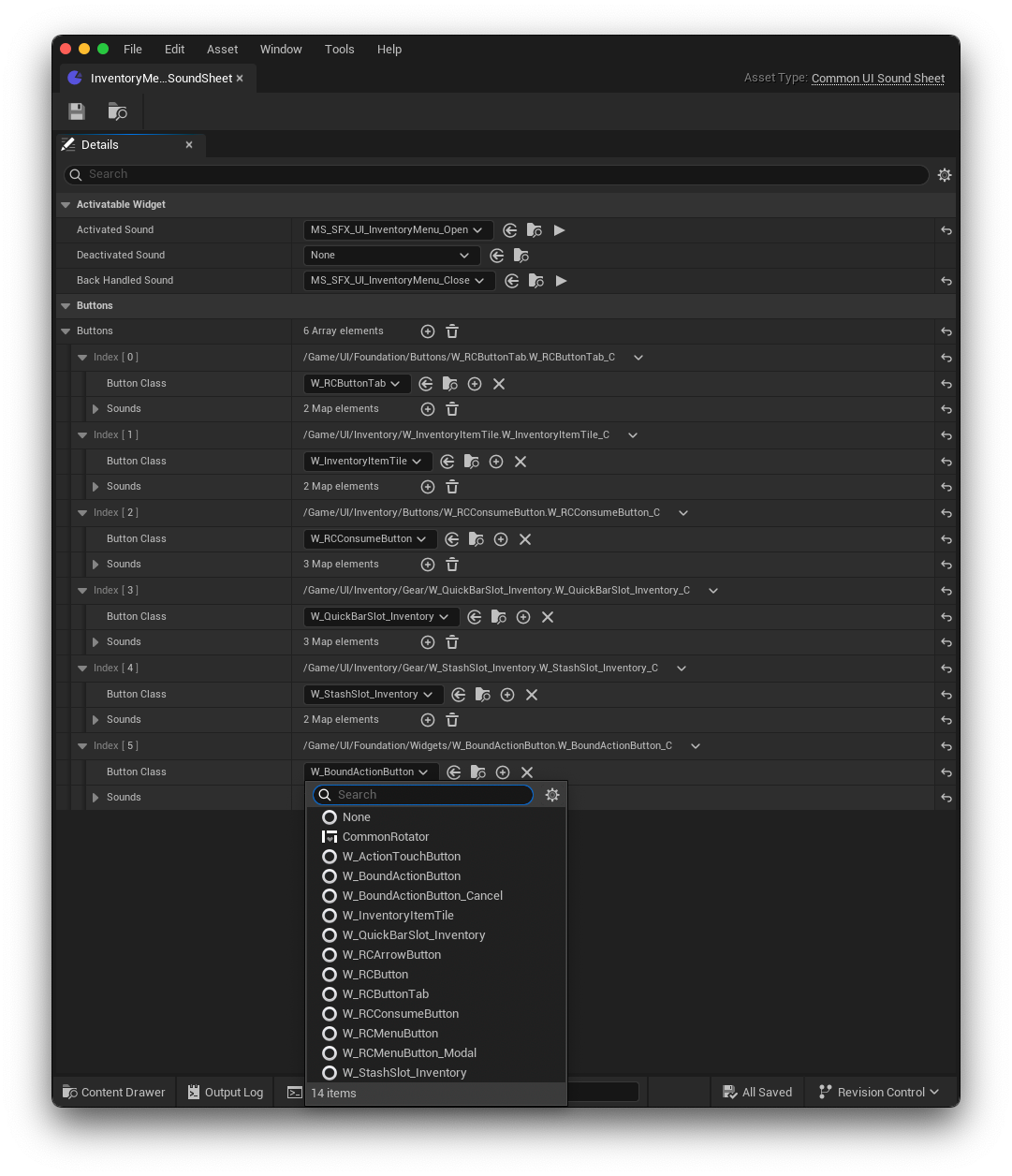Collapse the Activatable Widget section
Image resolution: width=1012 pixels, height=1176 pixels.
(x=66, y=205)
